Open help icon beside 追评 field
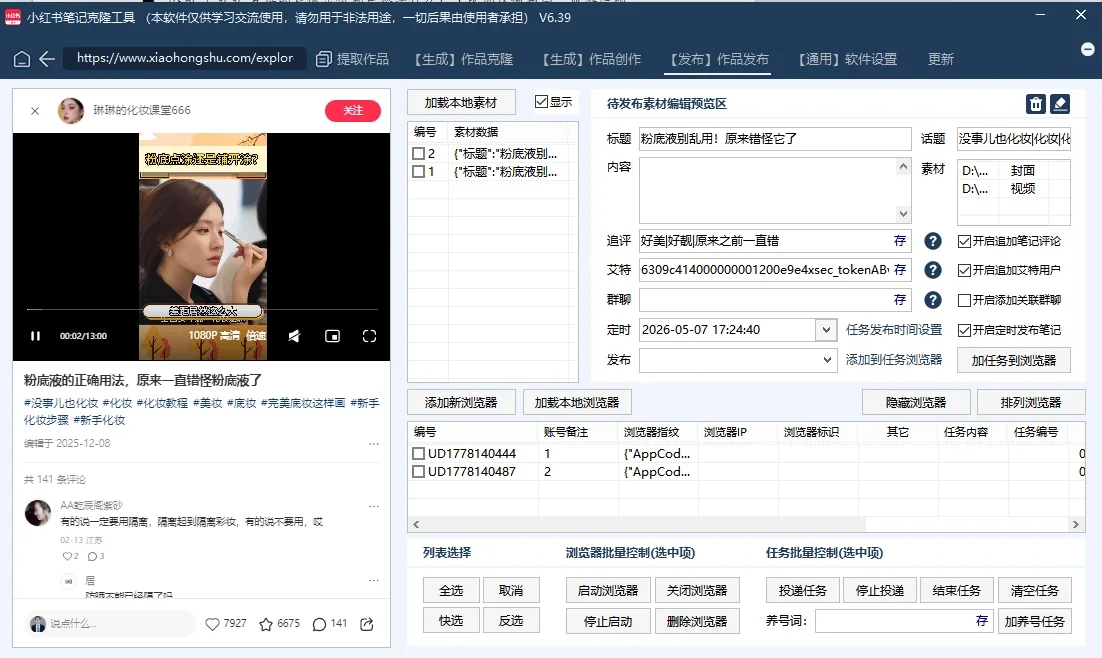1102x658 pixels. point(933,241)
